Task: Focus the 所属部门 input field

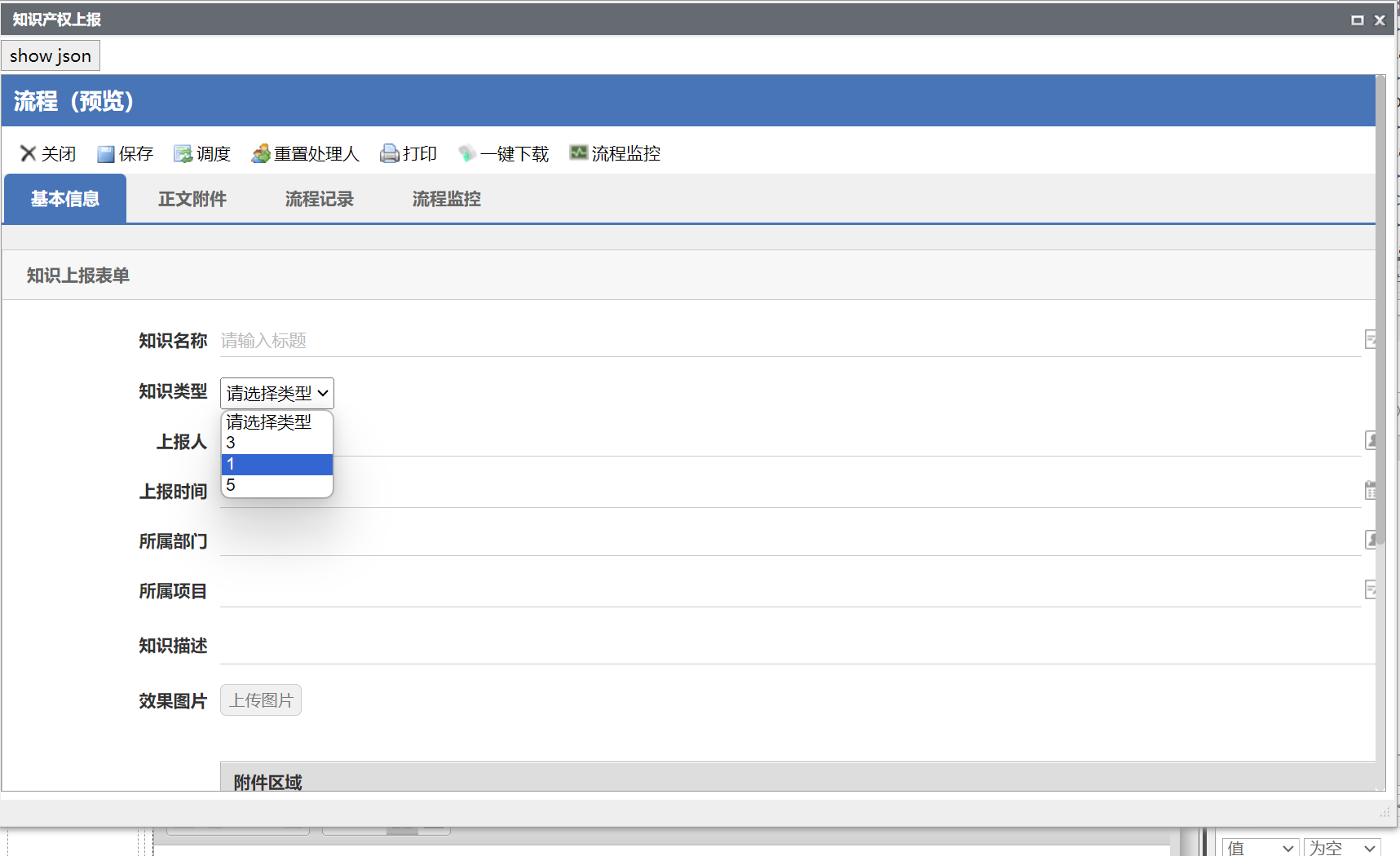Action: [791, 541]
